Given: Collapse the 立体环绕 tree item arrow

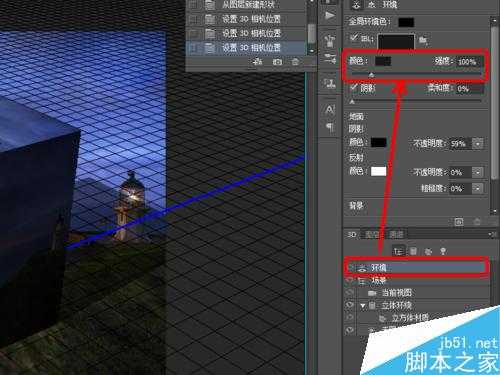Looking at the screenshot, I should 363,305.
